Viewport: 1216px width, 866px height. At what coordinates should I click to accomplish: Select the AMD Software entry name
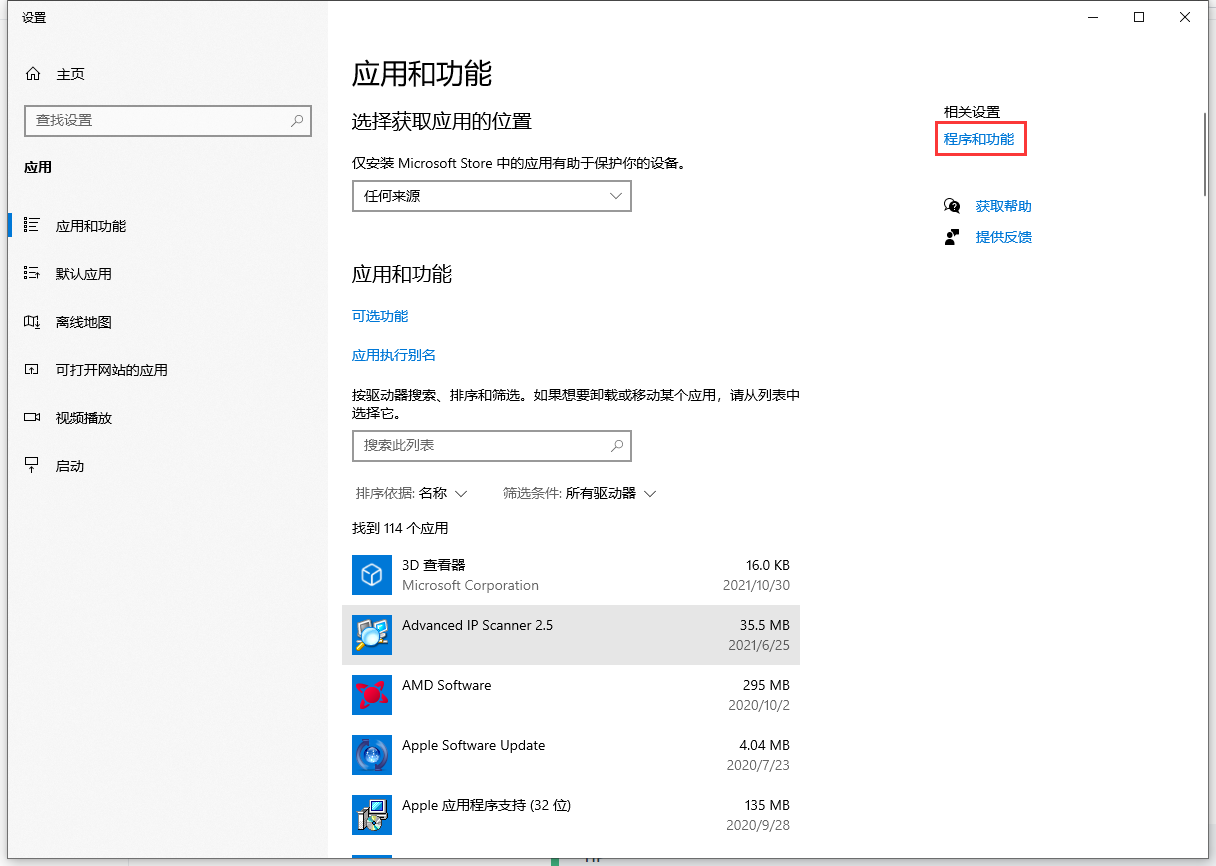coord(447,685)
